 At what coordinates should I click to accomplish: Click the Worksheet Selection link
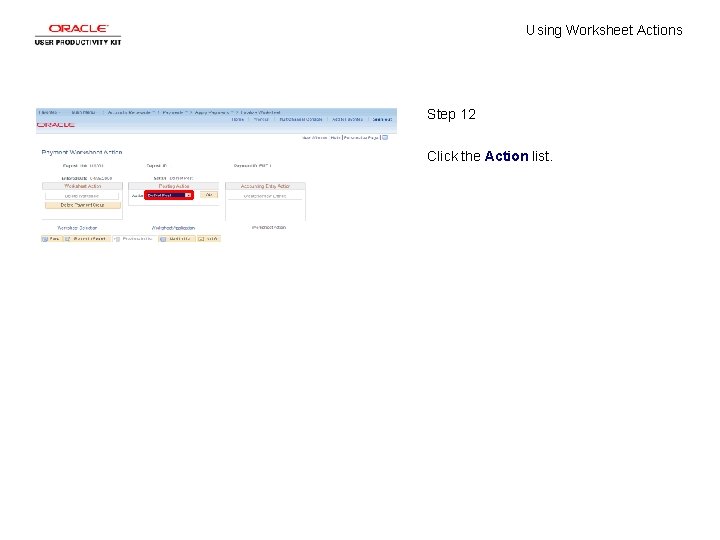[77, 228]
